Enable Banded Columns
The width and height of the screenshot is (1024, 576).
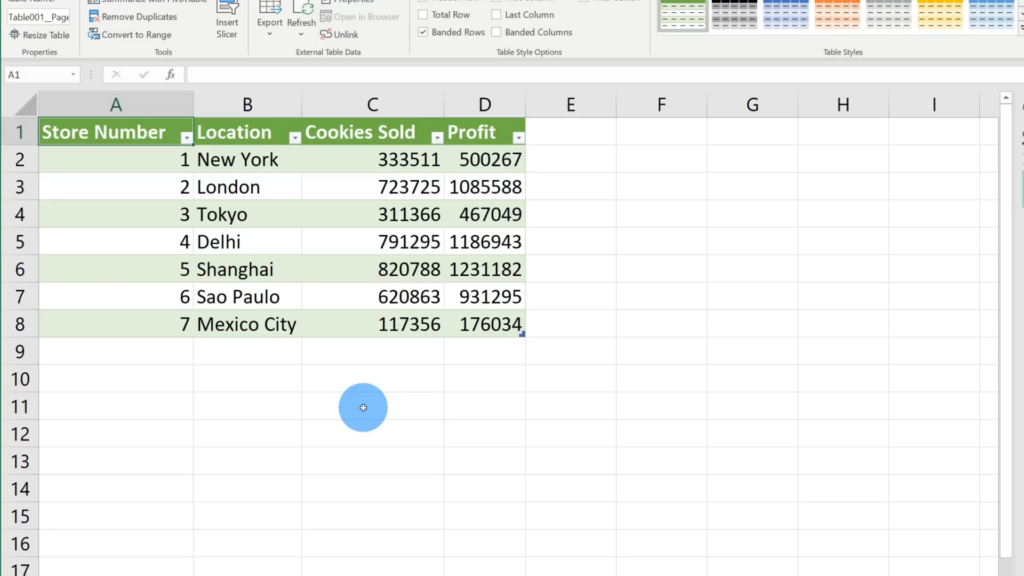click(x=496, y=31)
